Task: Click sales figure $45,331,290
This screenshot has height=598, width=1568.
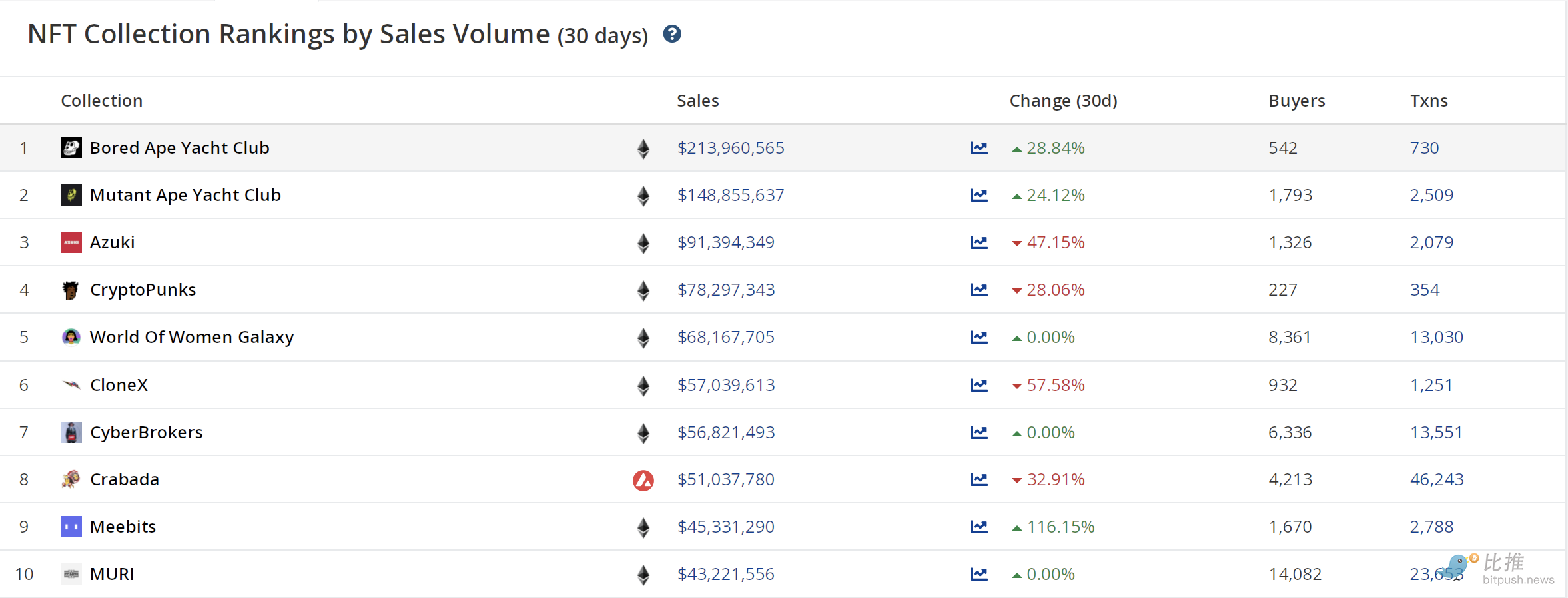Action: point(726,527)
